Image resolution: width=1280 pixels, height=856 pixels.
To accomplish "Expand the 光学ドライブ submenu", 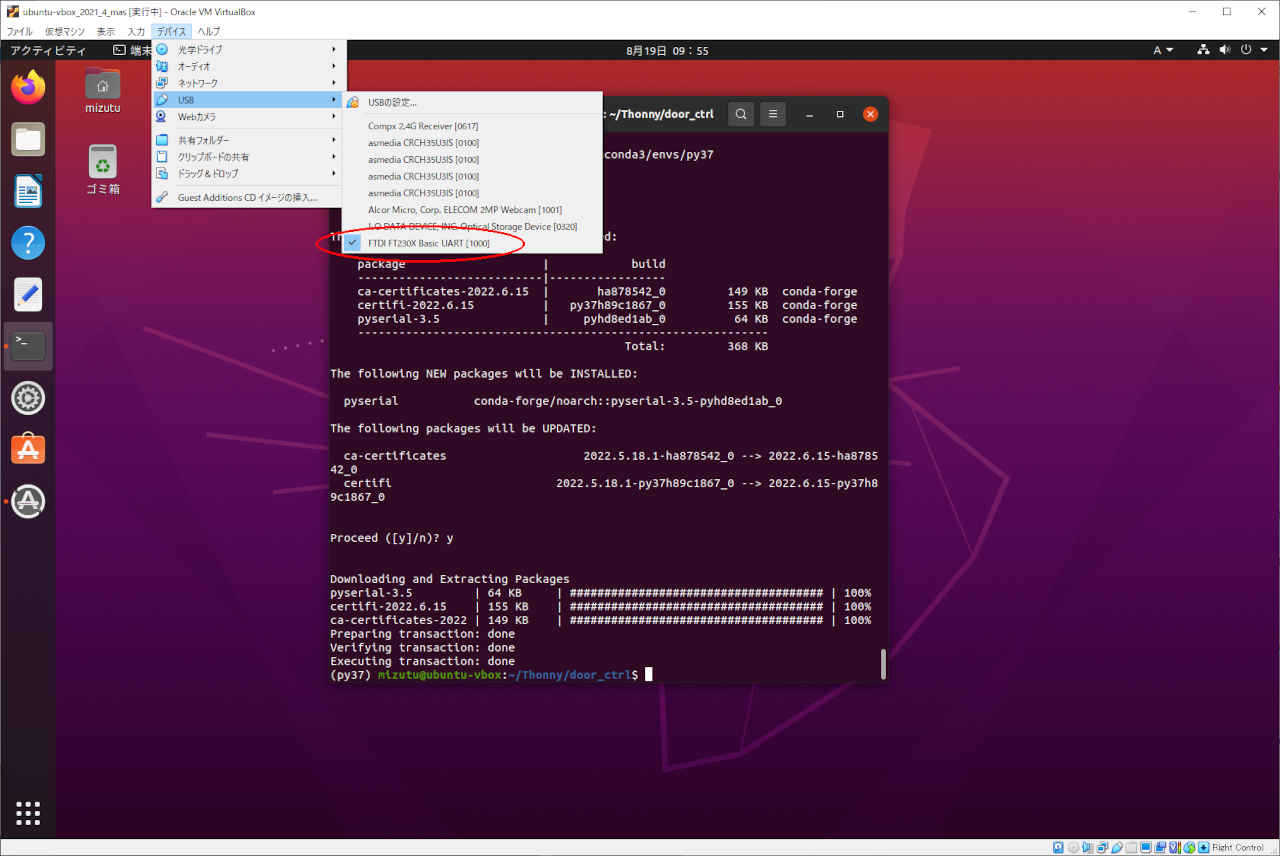I will 248,49.
